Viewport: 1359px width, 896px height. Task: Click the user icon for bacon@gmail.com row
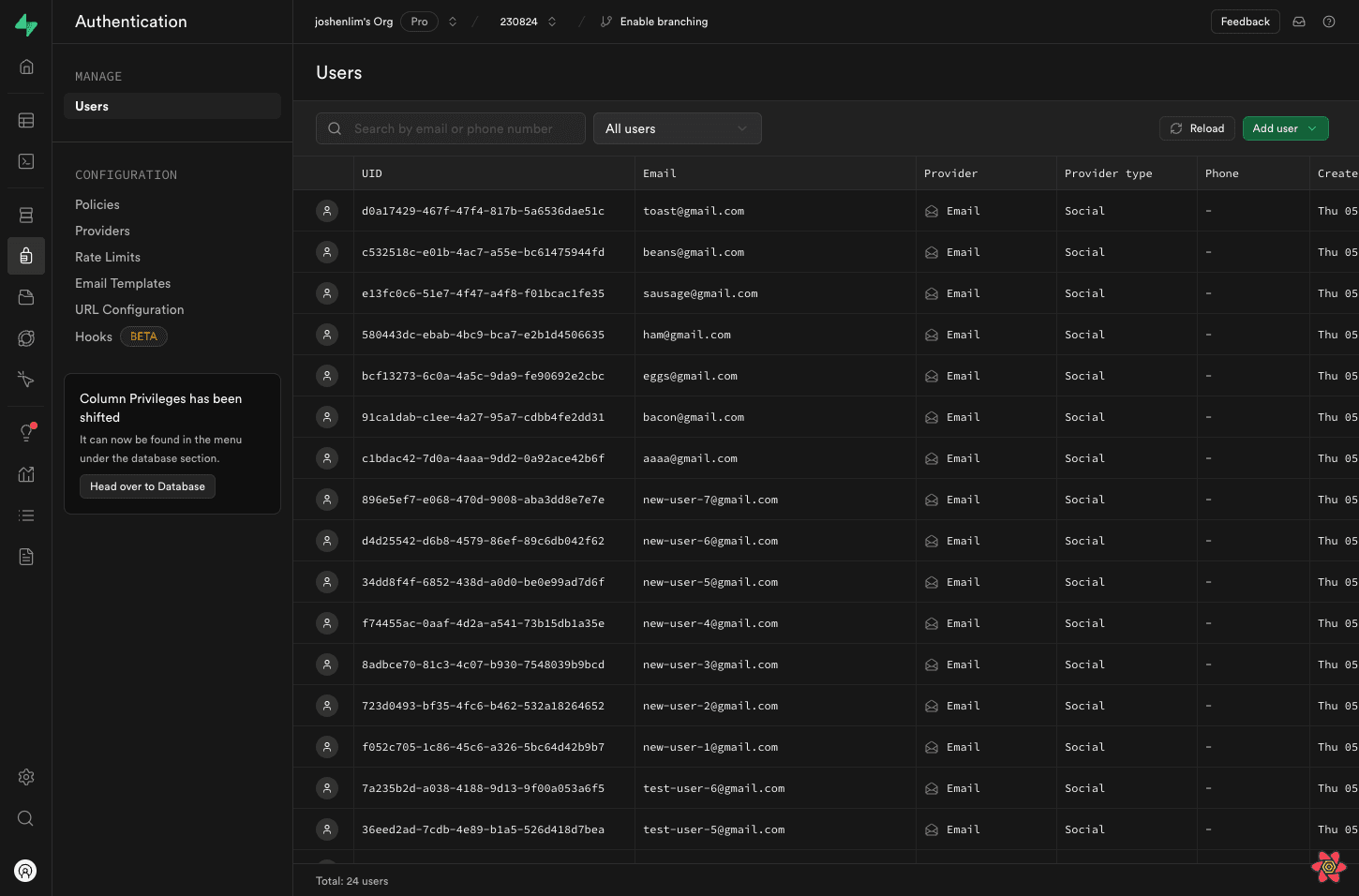click(327, 417)
